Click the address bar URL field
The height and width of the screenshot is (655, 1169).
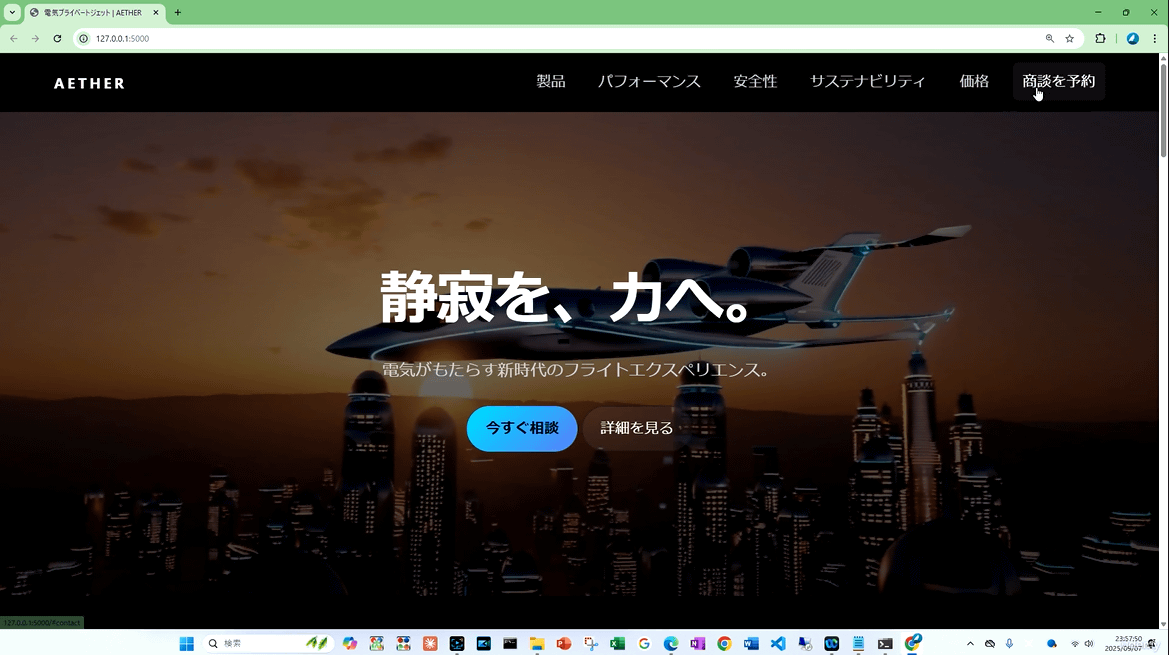click(500, 38)
